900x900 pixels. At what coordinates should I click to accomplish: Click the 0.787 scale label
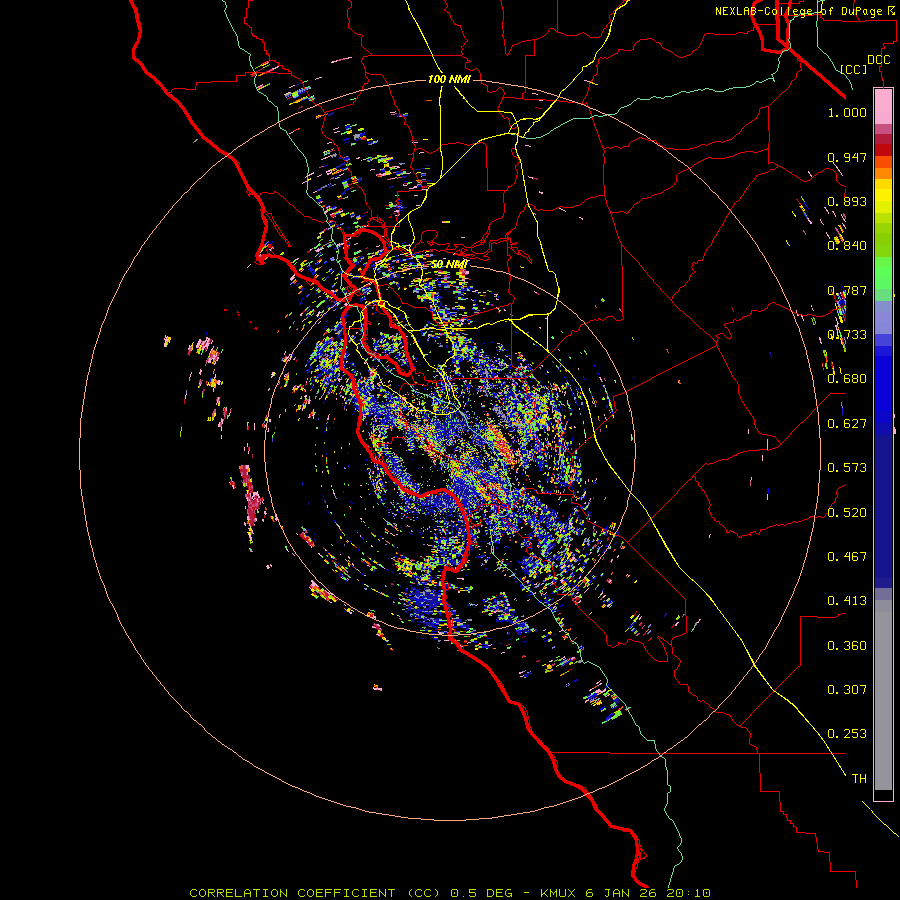tap(847, 290)
